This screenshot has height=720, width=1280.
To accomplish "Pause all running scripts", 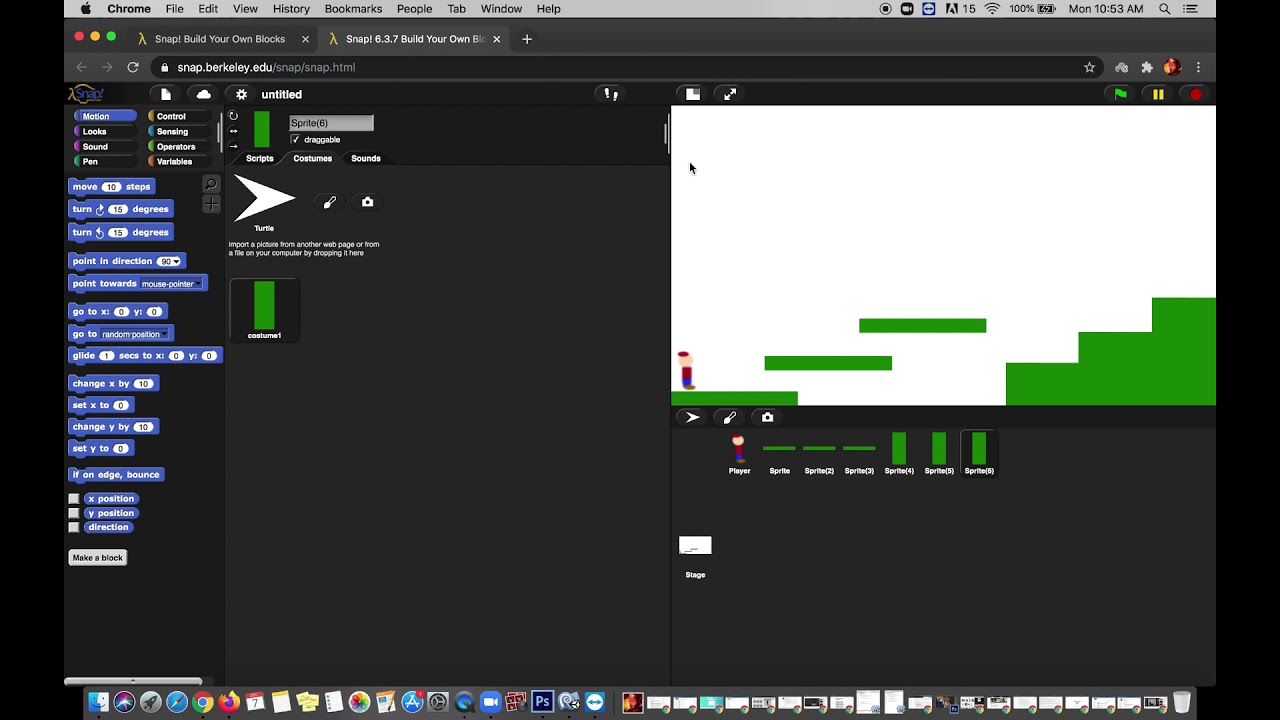I will (1158, 94).
